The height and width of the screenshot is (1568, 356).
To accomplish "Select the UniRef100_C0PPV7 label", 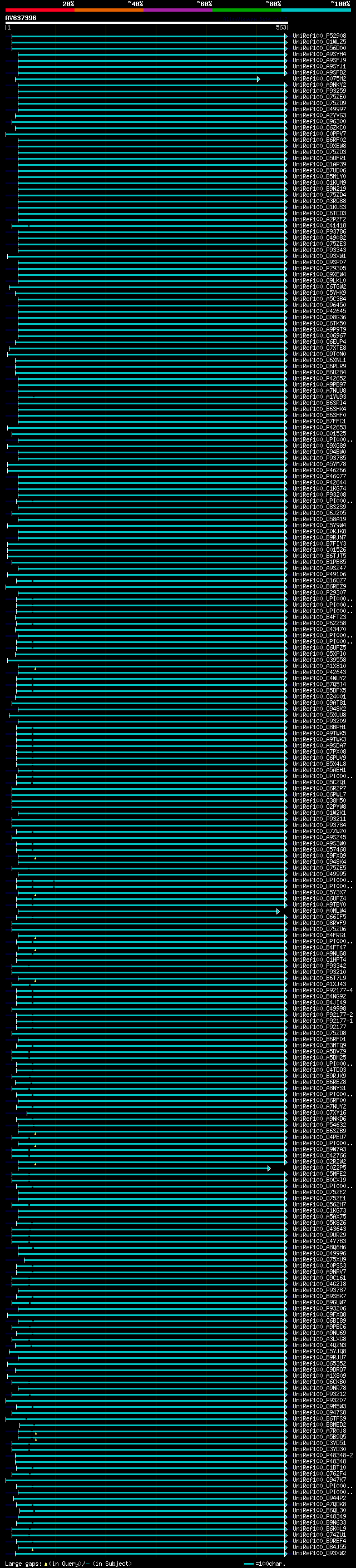I will click(x=319, y=133).
